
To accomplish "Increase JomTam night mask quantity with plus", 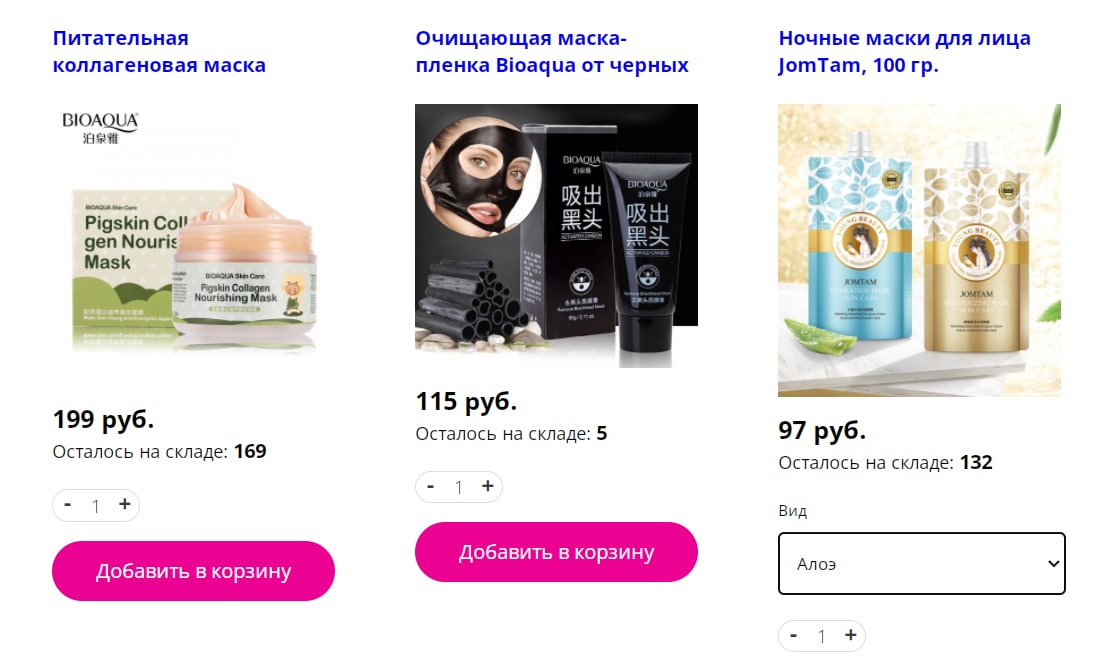I will (851, 635).
